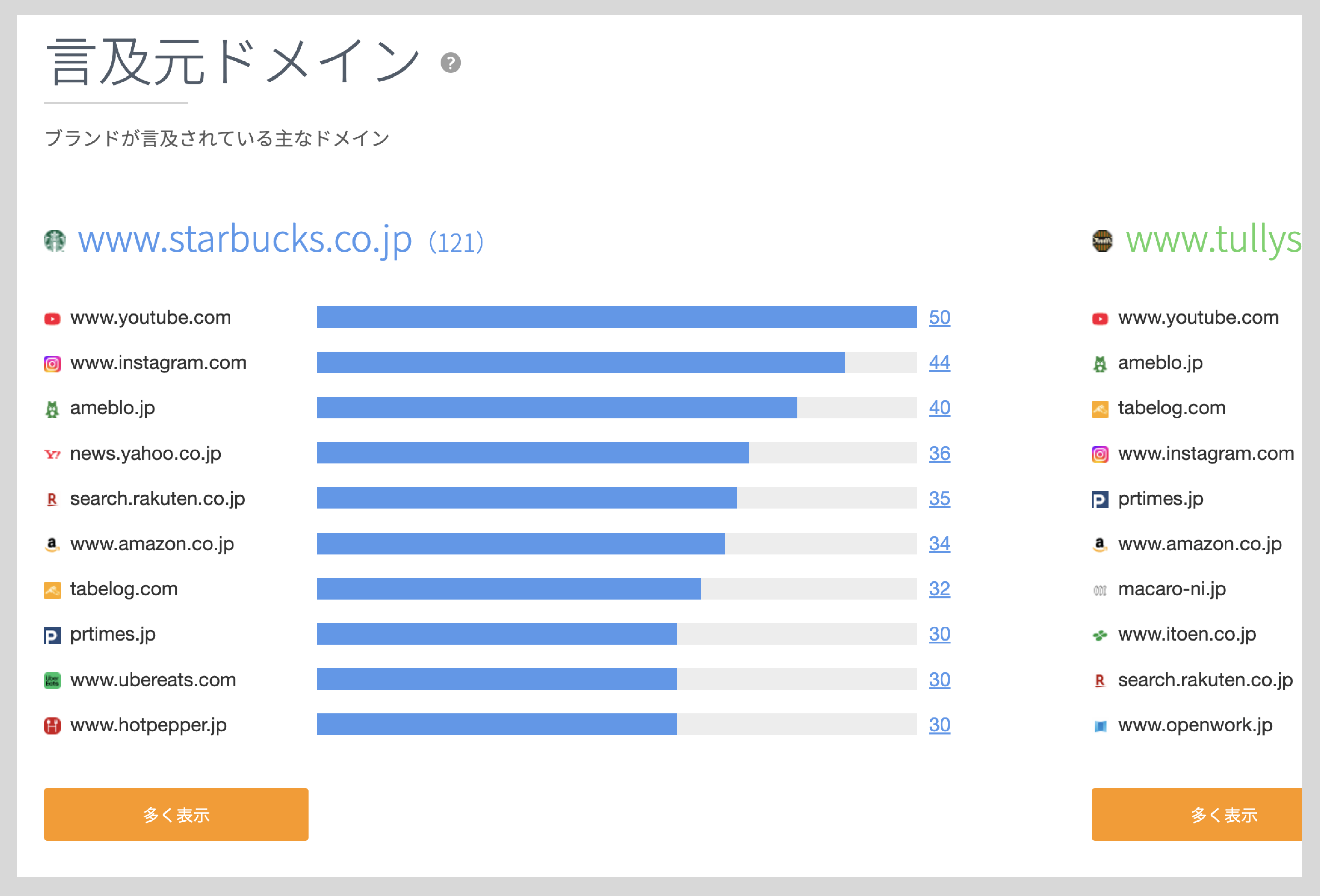1320x896 pixels.
Task: Click the Tully's logo icon
Action: 1102,240
